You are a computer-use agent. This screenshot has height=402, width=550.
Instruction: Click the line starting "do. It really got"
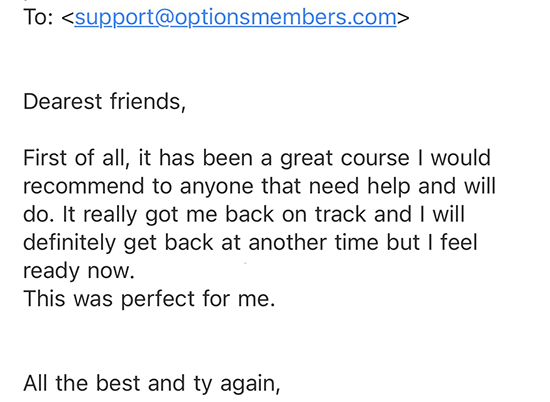[244, 214]
